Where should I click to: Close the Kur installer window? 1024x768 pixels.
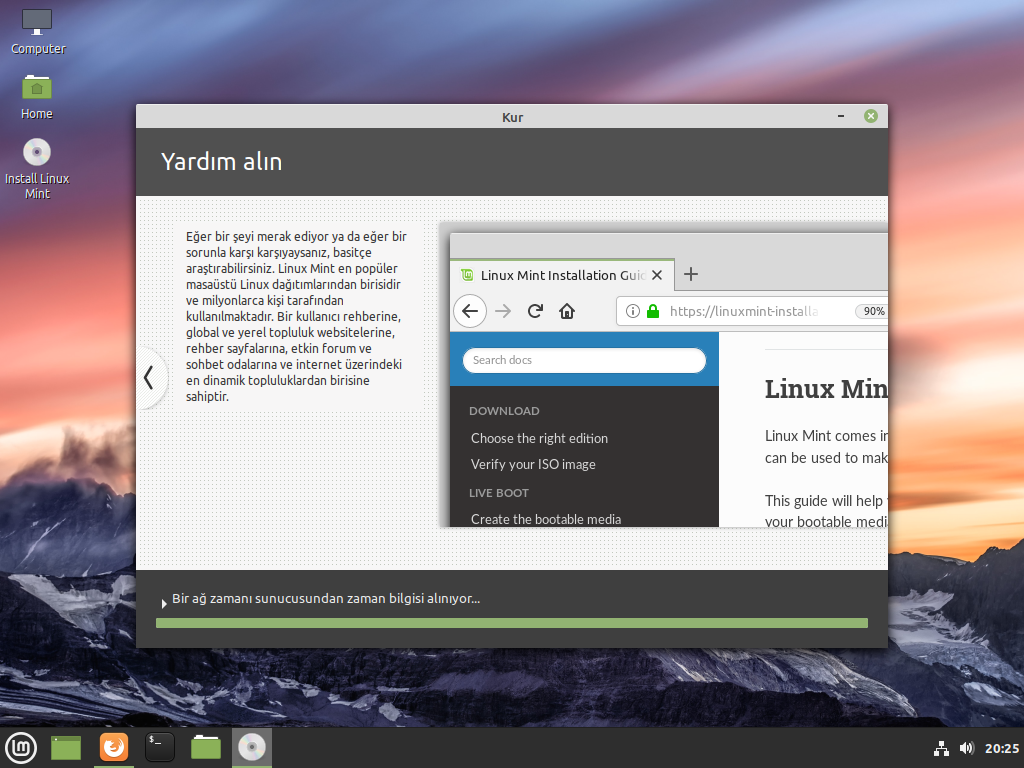point(871,116)
